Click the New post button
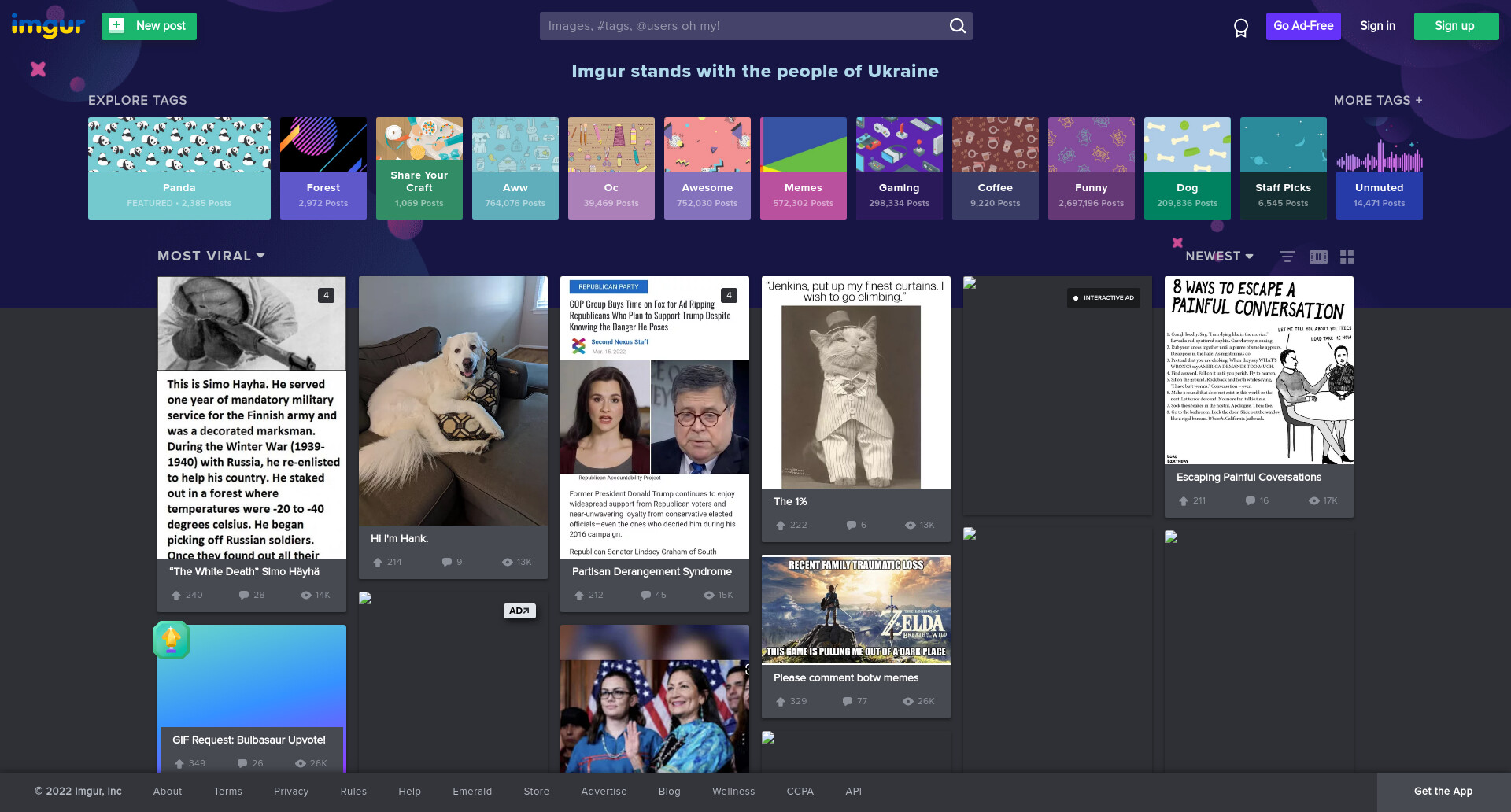The image size is (1511, 812). point(149,26)
